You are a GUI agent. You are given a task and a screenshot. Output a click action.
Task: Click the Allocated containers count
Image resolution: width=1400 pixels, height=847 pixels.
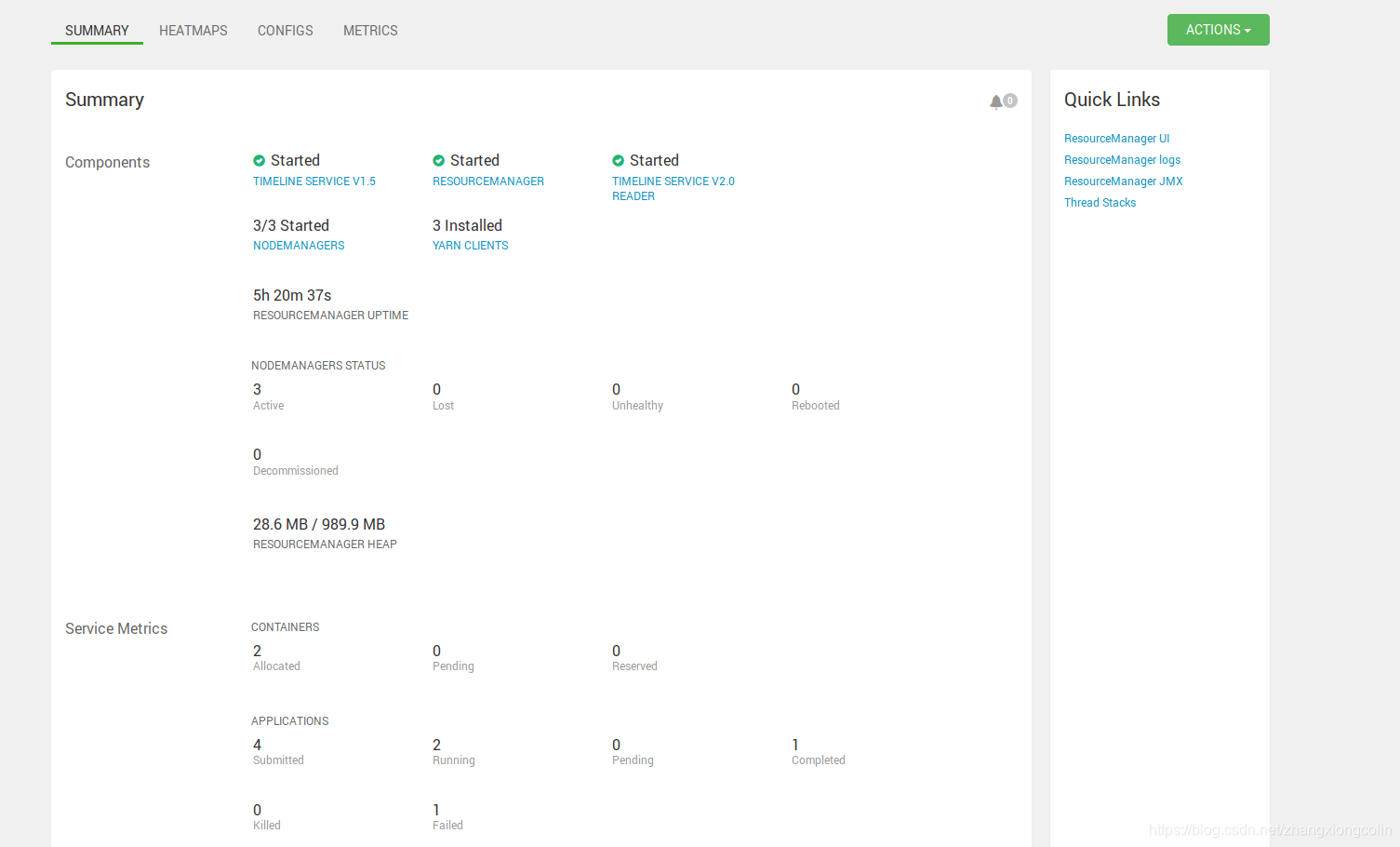(257, 651)
